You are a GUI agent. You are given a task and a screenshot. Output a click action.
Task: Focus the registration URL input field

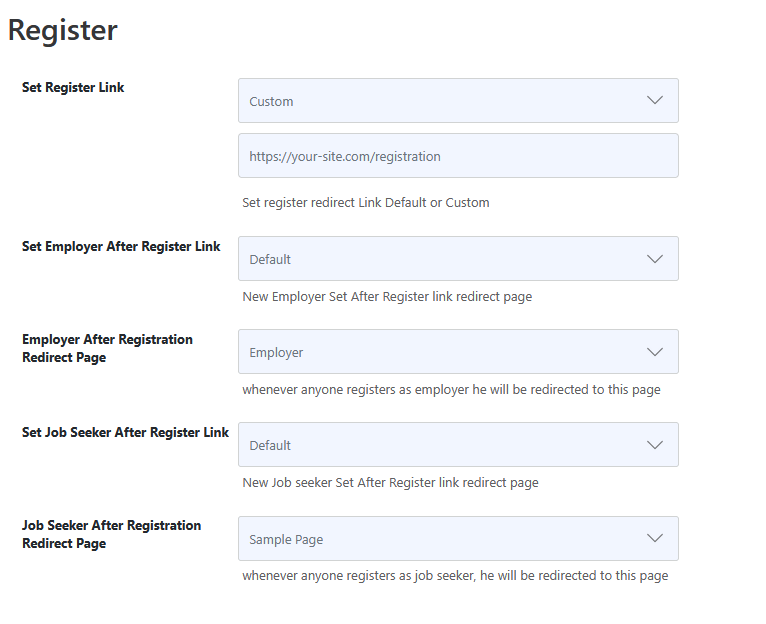458,156
